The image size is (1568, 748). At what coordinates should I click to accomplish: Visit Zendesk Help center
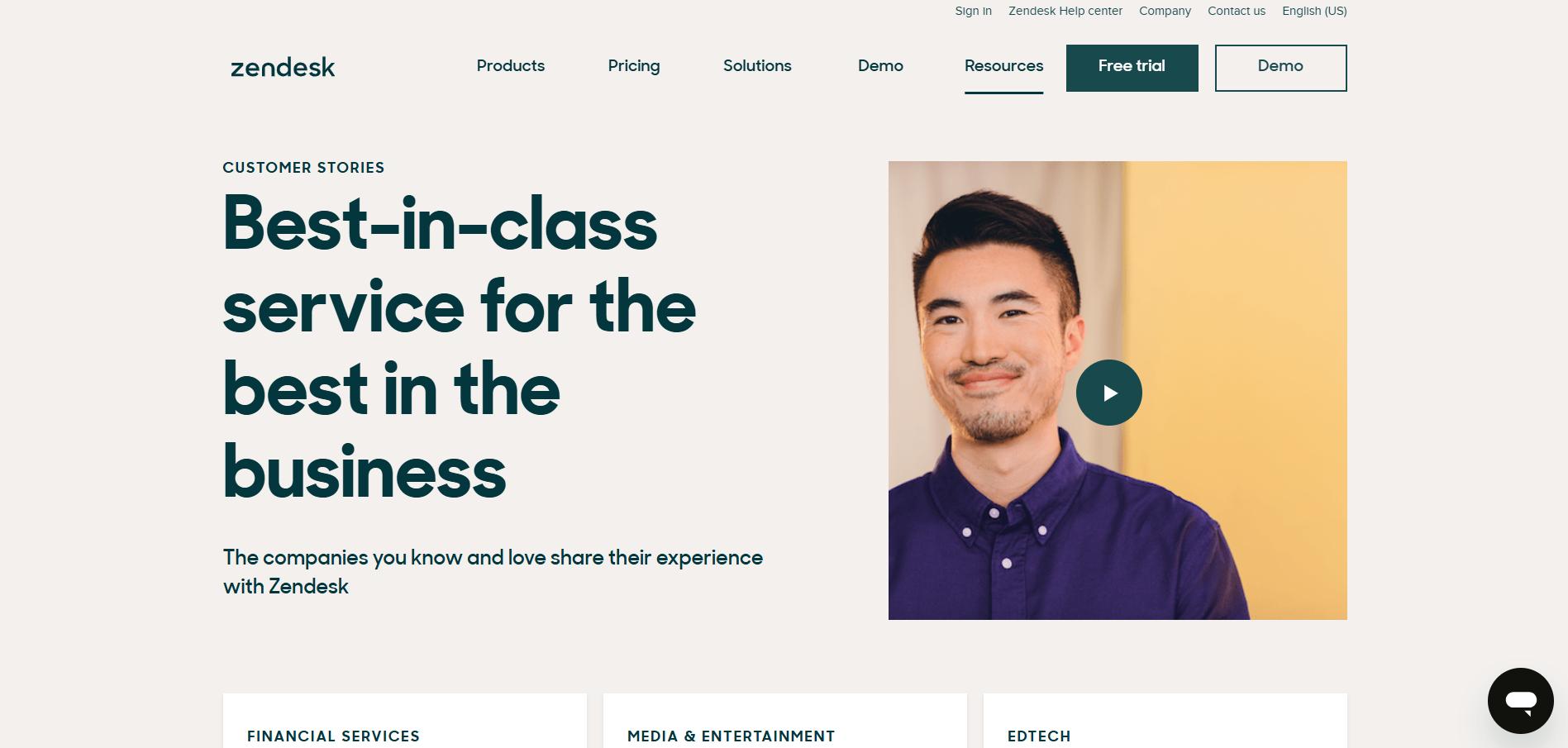[1065, 11]
